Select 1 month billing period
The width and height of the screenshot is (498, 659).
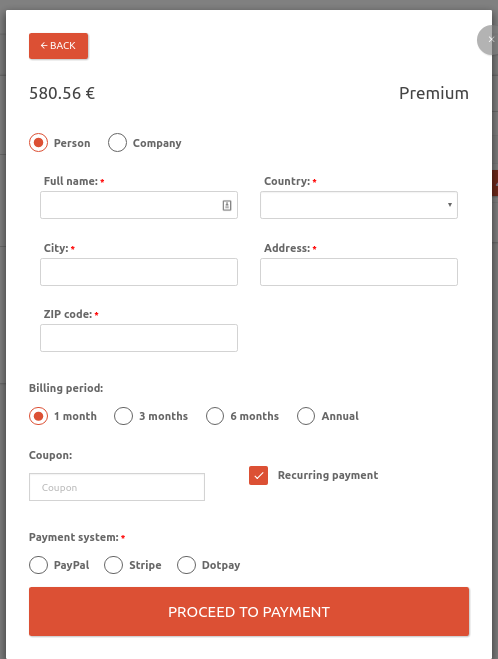click(38, 416)
